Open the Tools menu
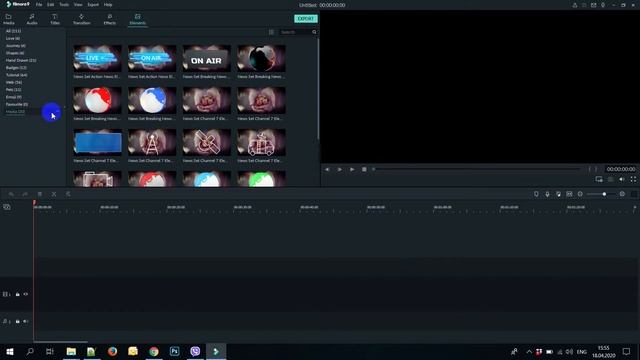Viewport: 640px width, 360px height. click(x=64, y=5)
